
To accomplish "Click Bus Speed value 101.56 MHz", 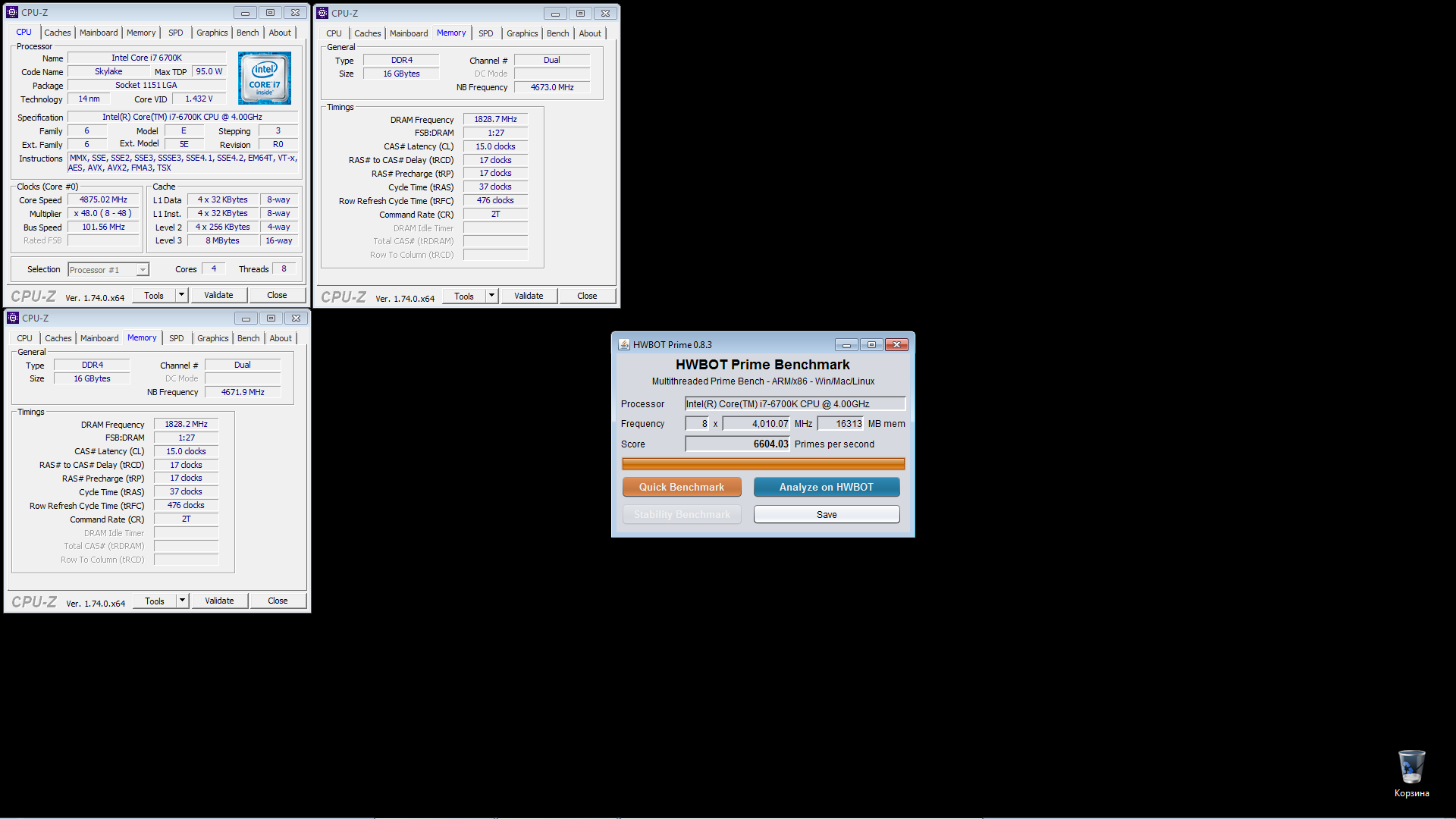I will click(103, 227).
